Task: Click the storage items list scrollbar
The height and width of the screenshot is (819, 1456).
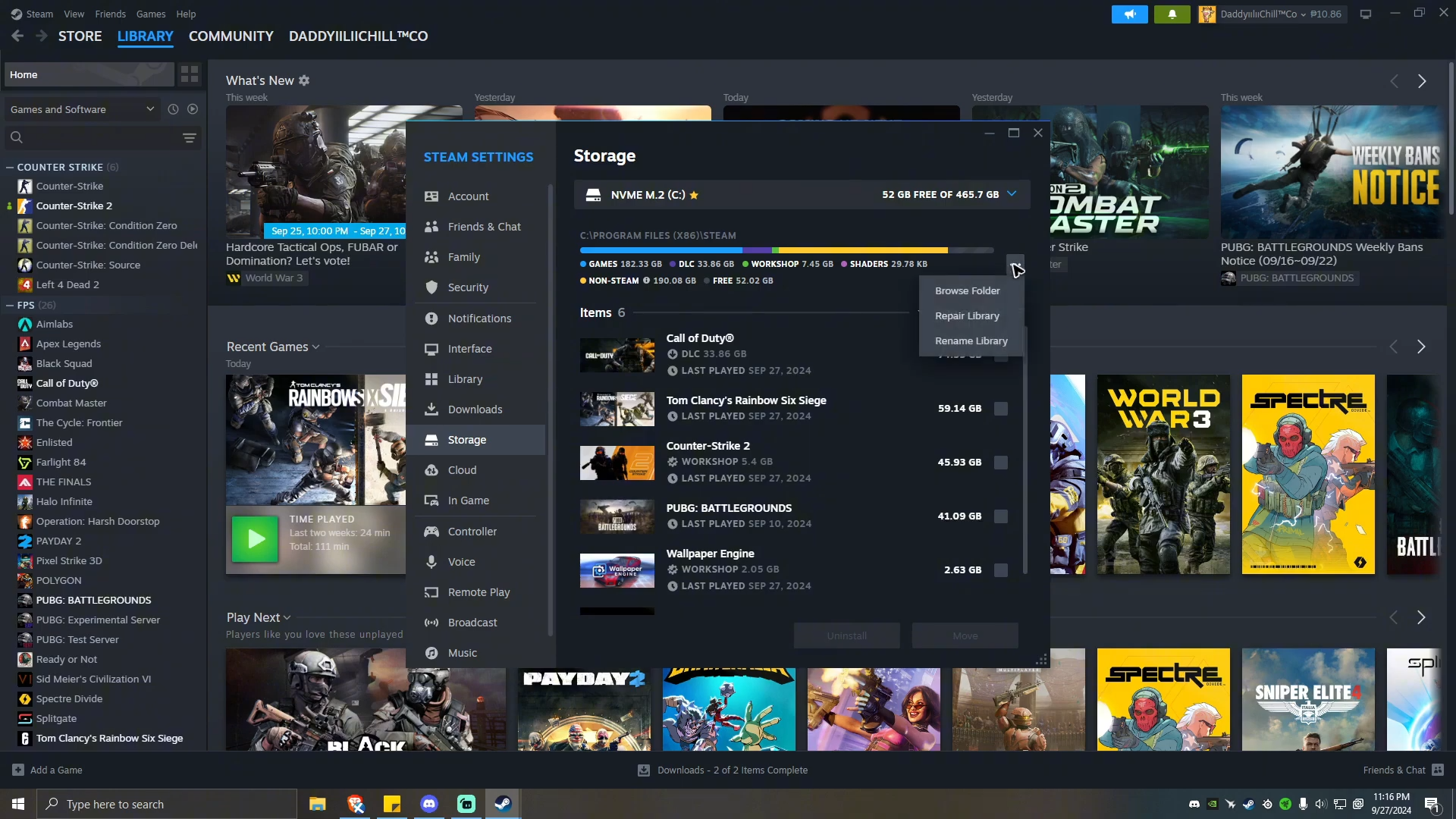Action: [1025, 450]
